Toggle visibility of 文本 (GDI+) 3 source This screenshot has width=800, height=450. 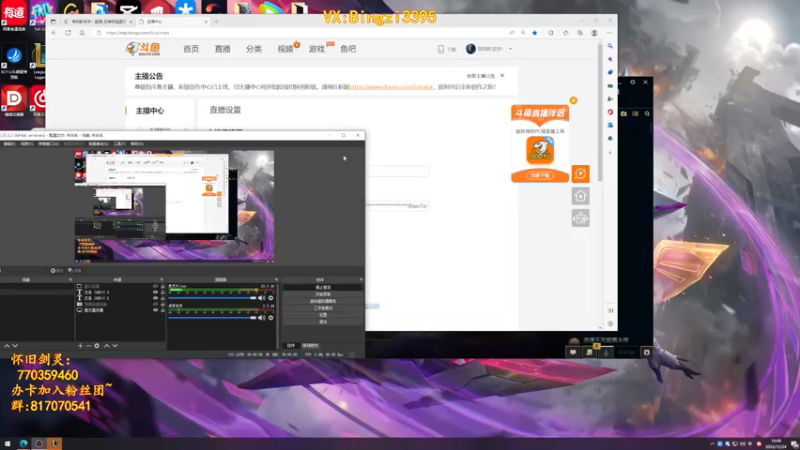(155, 292)
